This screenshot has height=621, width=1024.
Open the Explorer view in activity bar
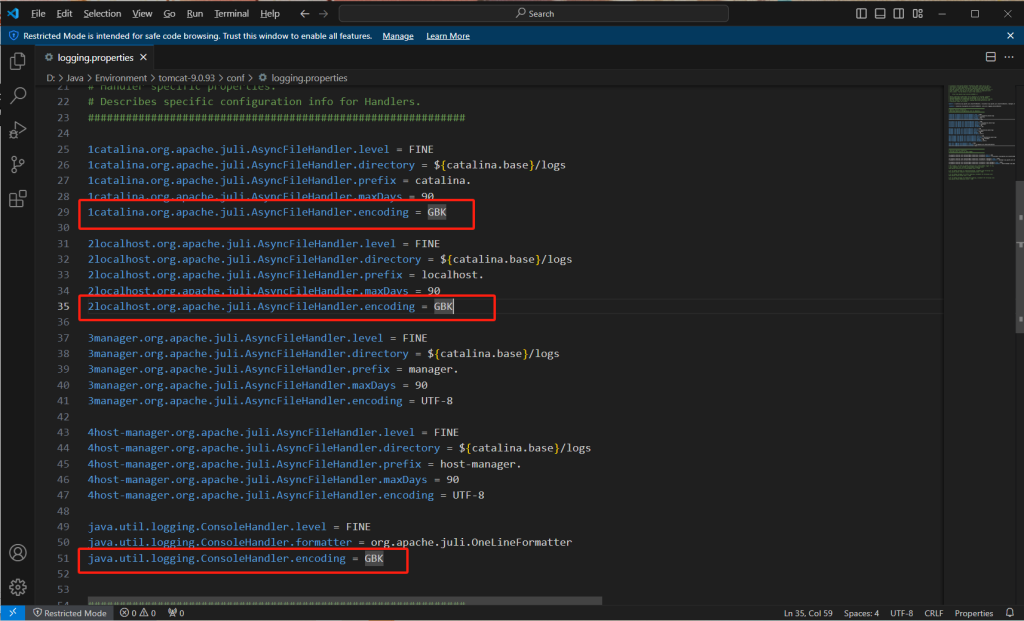[18, 61]
